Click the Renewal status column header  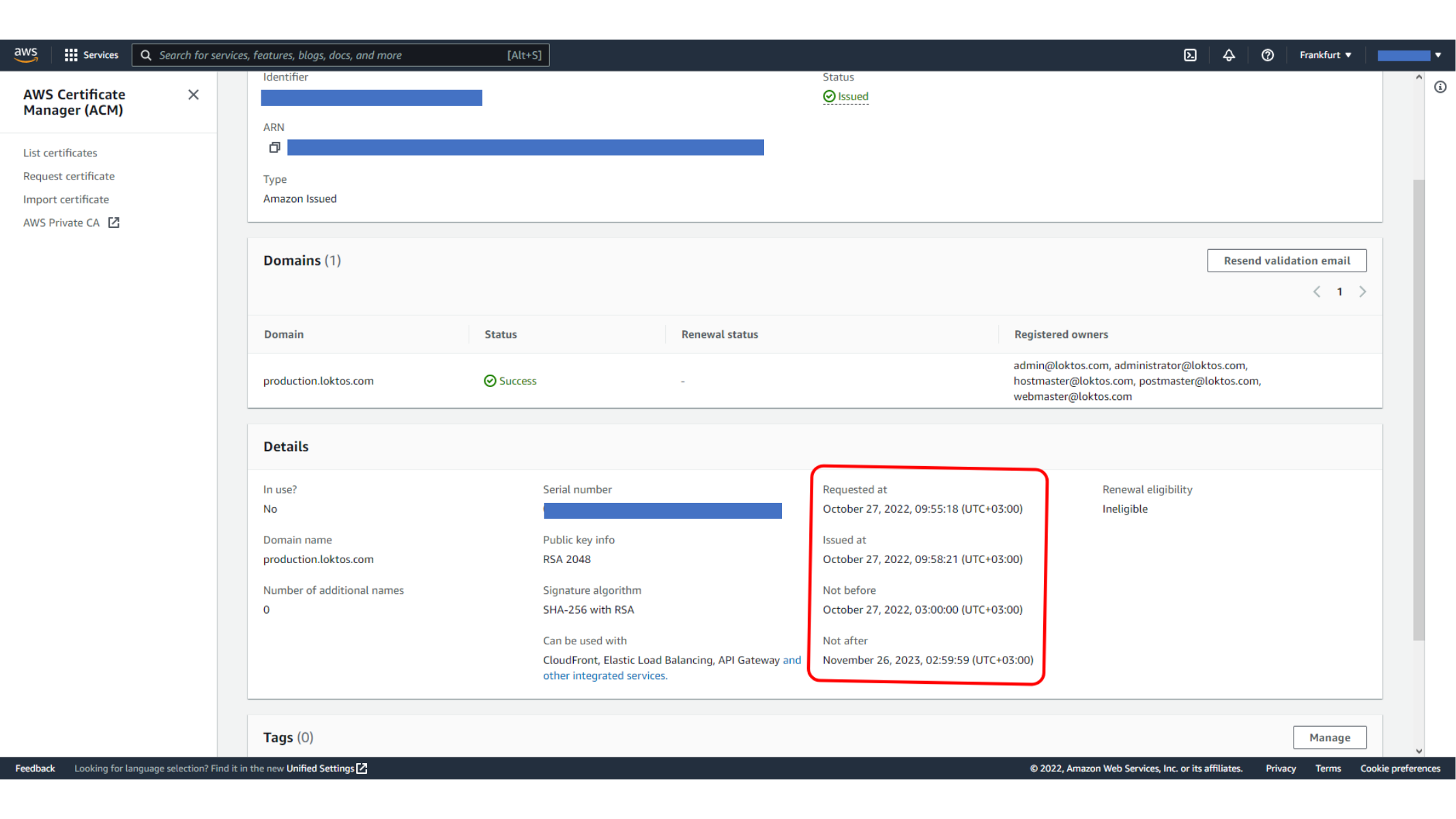(720, 334)
